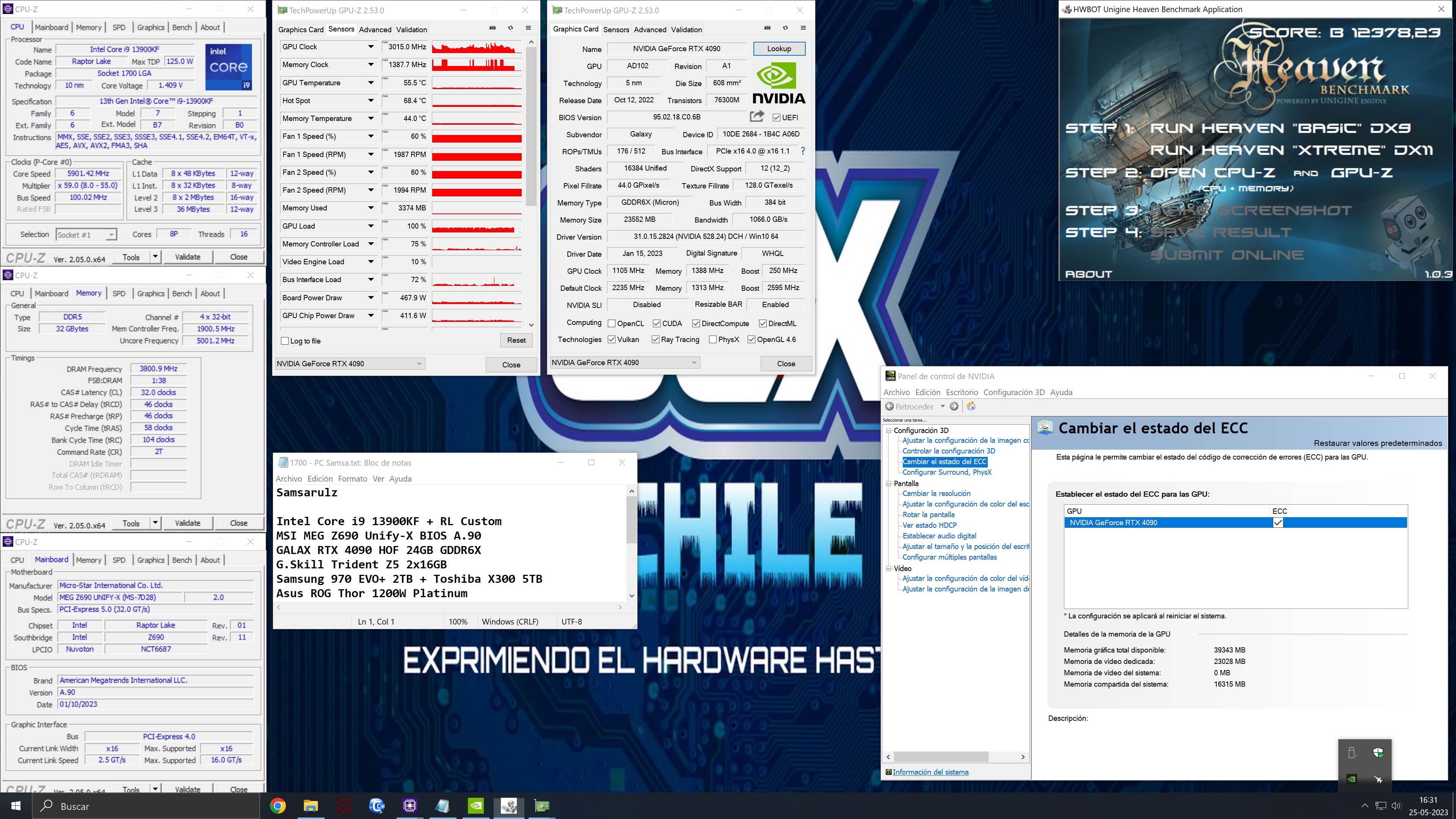Viewport: 1456px width, 819px height.
Task: Toggle CUDA checkbox
Action: [656, 323]
